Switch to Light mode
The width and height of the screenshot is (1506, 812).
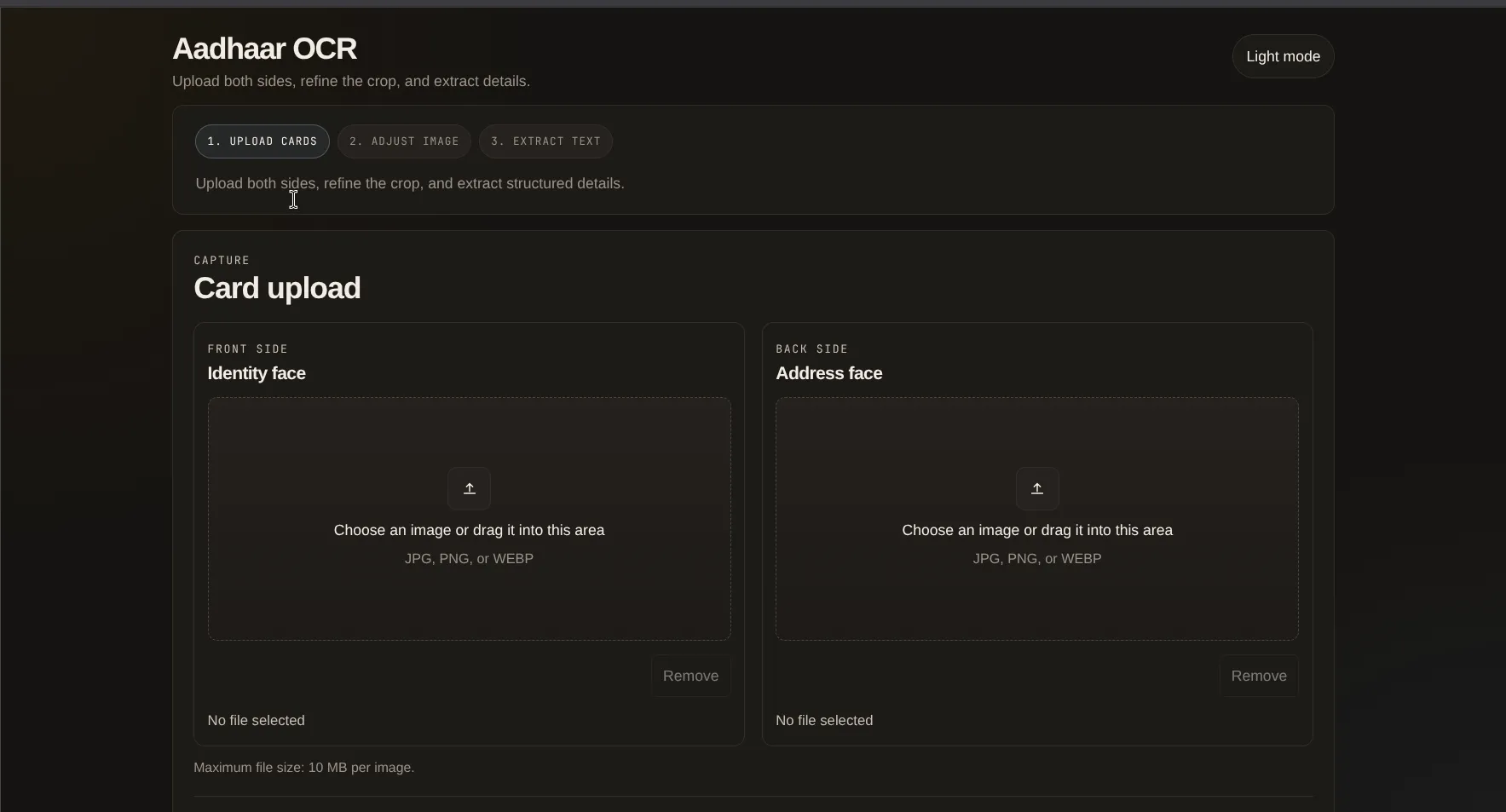tap(1283, 56)
